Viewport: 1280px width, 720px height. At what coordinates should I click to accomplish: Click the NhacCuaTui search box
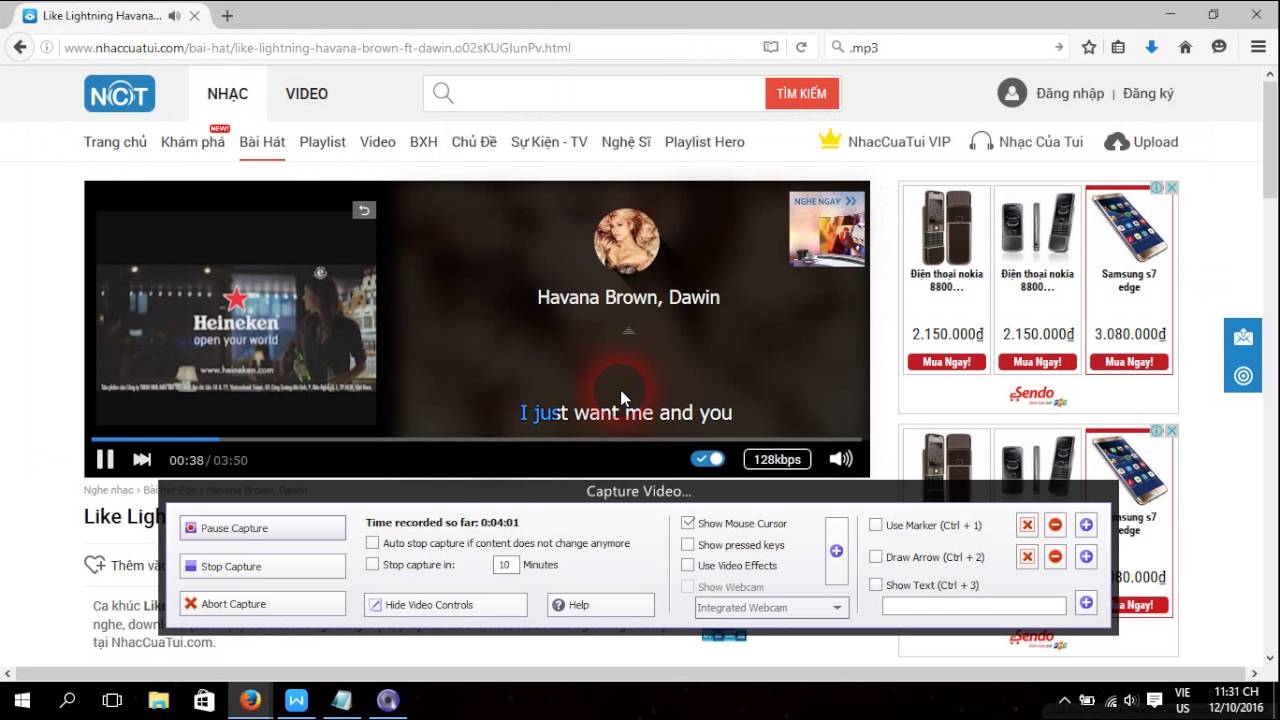point(595,93)
